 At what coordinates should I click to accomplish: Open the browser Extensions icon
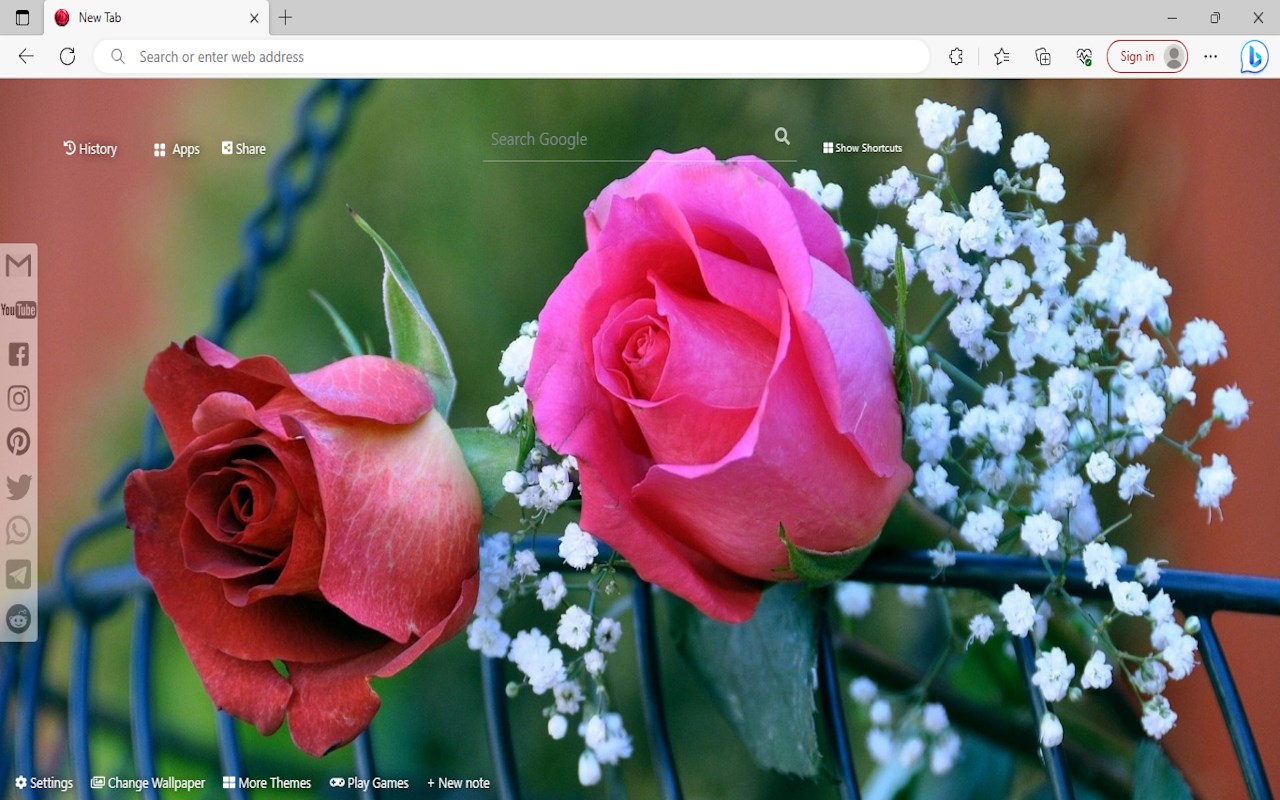pyautogui.click(x=955, y=57)
